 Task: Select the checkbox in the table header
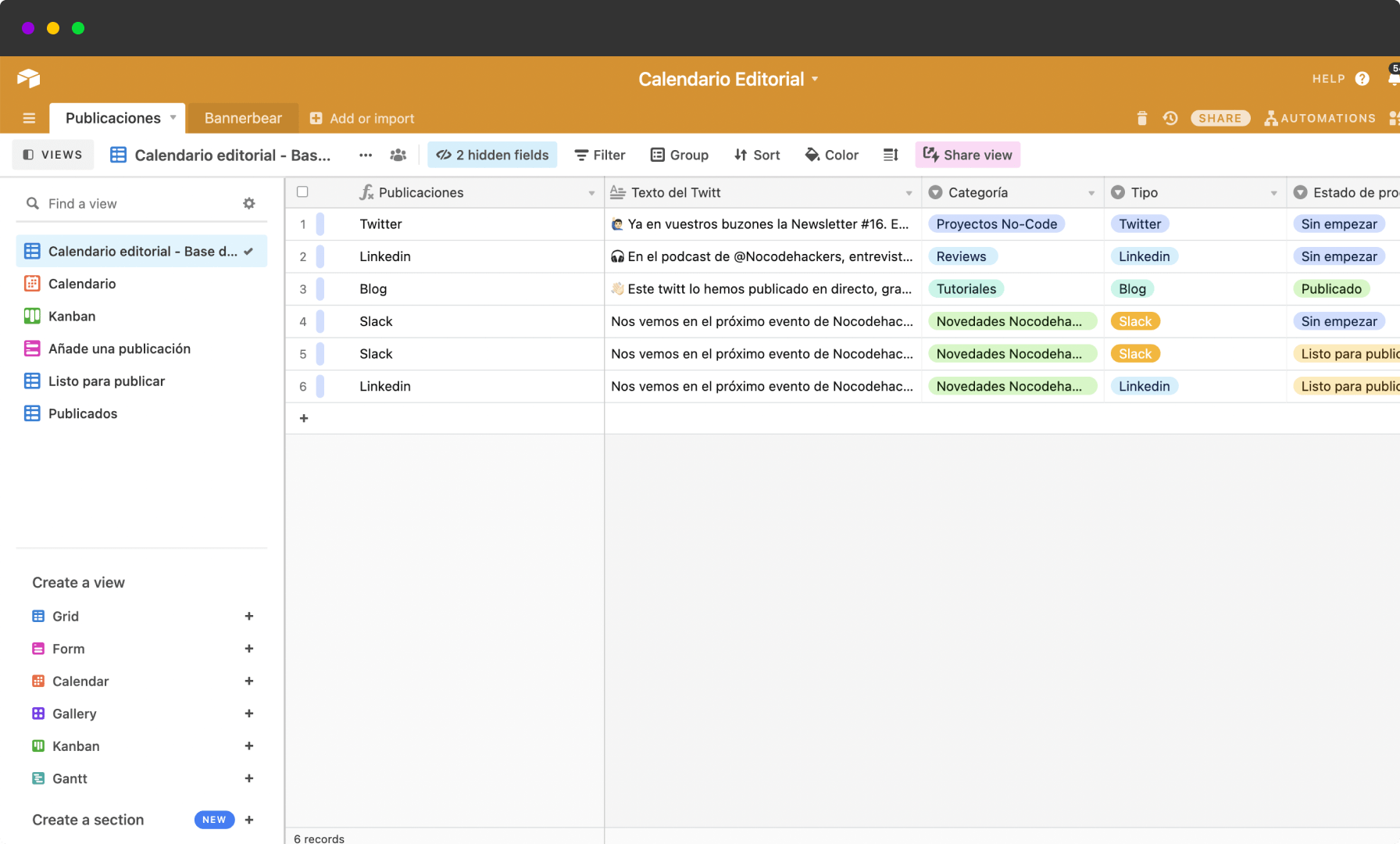pos(302,191)
